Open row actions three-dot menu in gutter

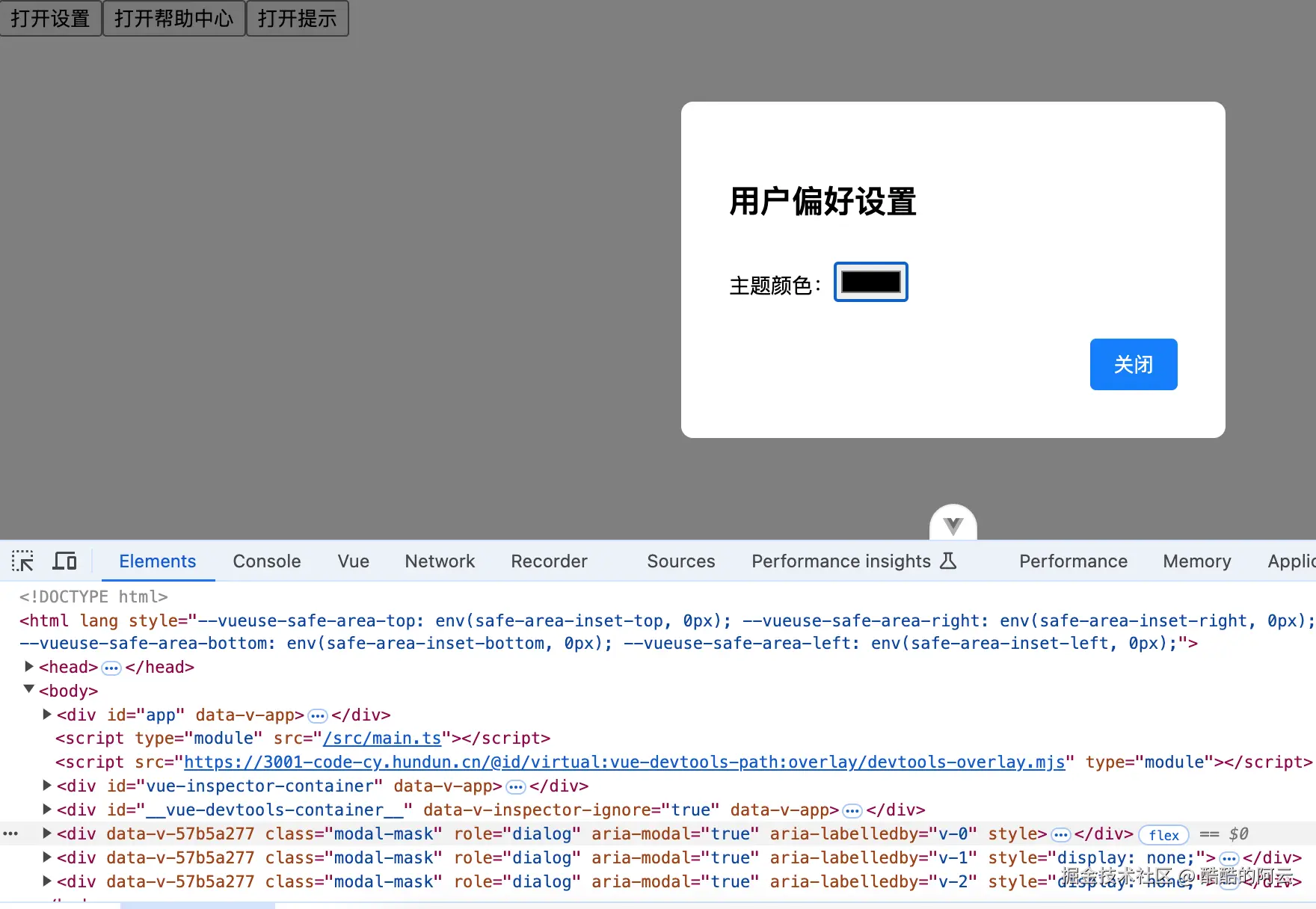click(10, 833)
